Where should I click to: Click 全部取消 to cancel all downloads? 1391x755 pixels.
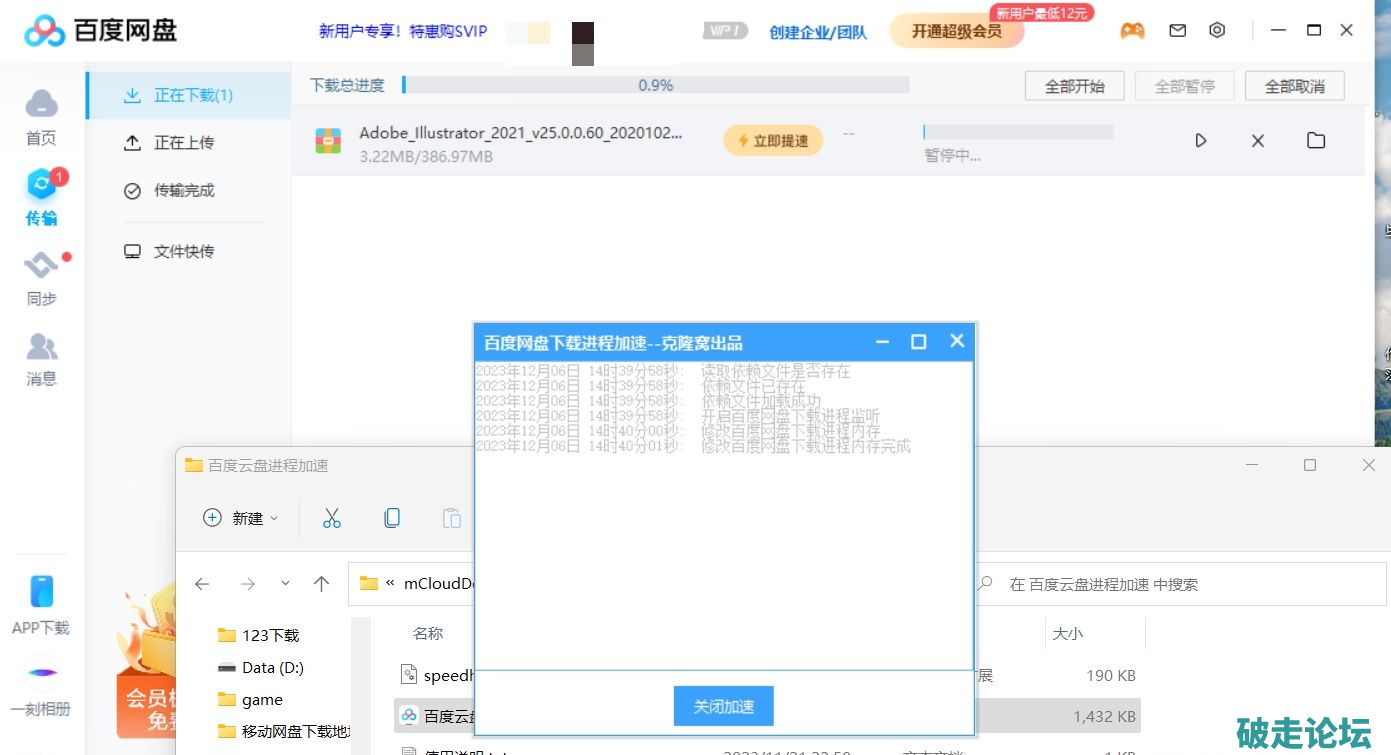point(1294,87)
